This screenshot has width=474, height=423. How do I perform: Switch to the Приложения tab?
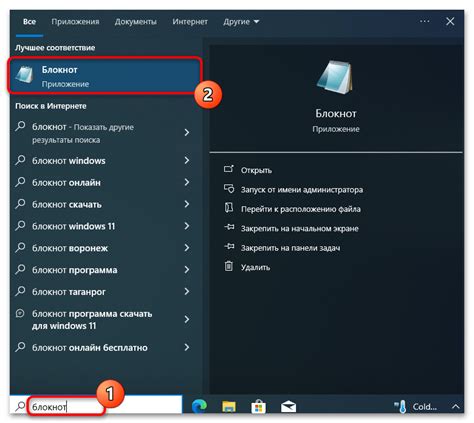(x=75, y=22)
